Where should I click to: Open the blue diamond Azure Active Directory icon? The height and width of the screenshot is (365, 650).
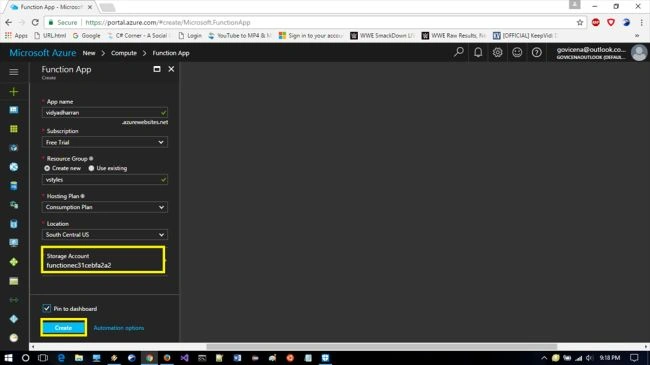pyautogui.click(x=14, y=319)
